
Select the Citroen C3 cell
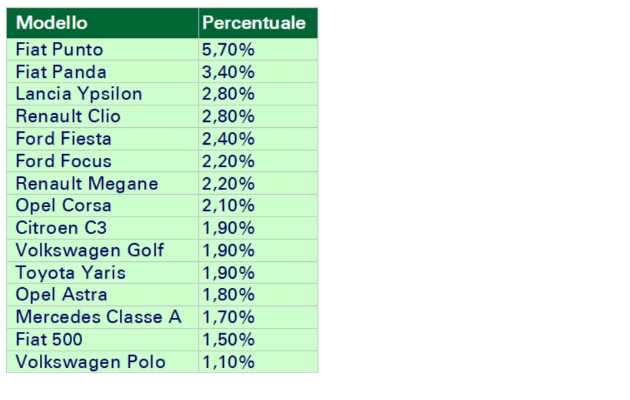[x=101, y=228]
